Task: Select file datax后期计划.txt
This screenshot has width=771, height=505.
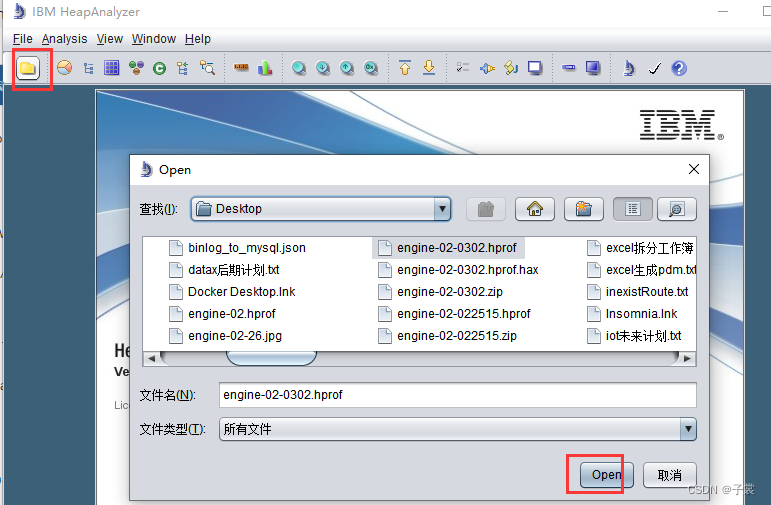Action: (224, 270)
